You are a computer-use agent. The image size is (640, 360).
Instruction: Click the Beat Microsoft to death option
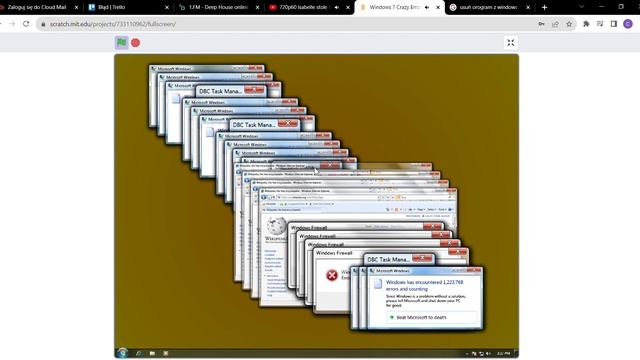(431, 317)
